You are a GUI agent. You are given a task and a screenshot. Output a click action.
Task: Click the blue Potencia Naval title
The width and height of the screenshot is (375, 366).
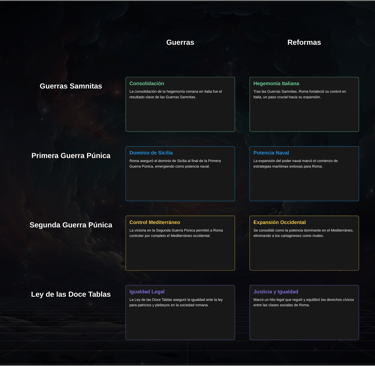pyautogui.click(x=271, y=153)
